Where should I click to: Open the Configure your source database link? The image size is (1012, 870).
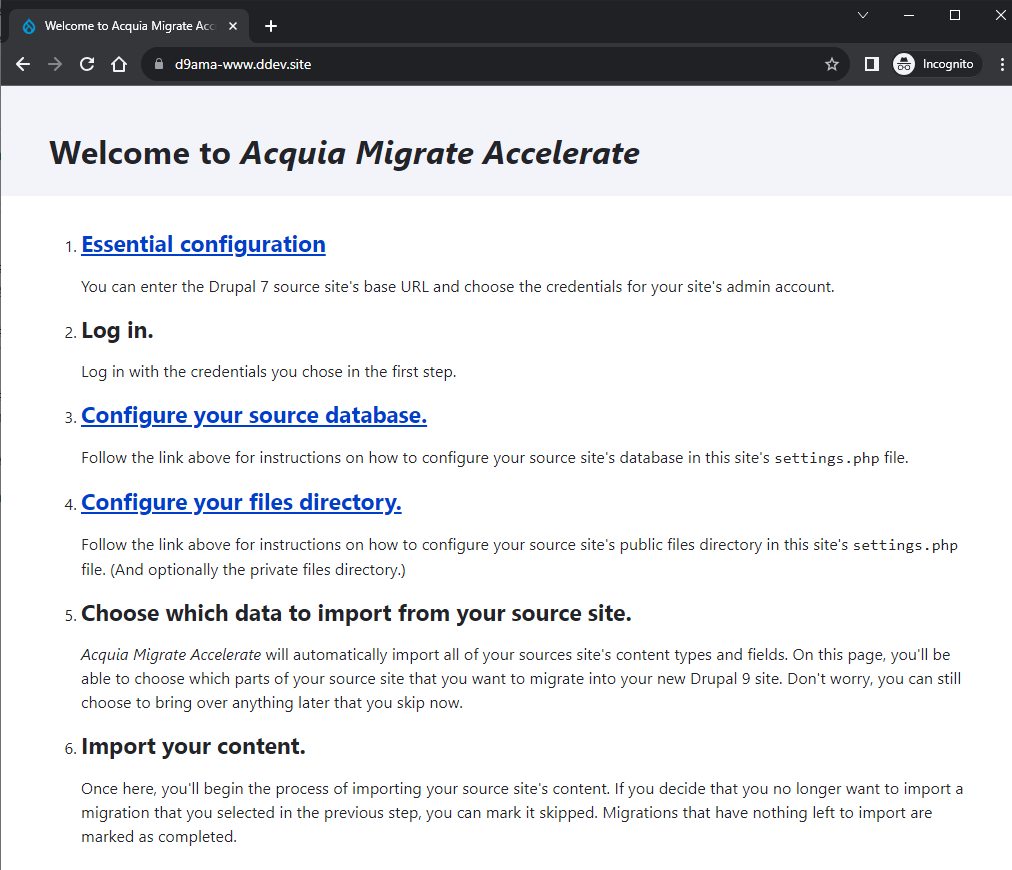click(x=253, y=415)
